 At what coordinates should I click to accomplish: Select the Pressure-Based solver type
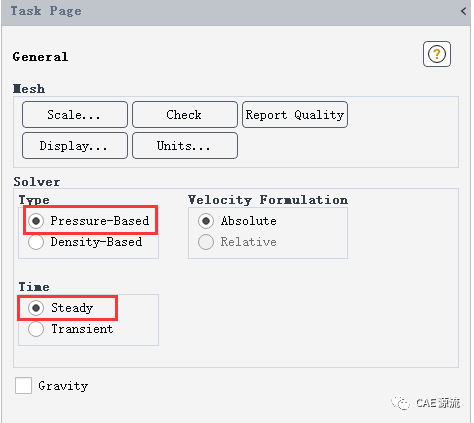click(36, 221)
